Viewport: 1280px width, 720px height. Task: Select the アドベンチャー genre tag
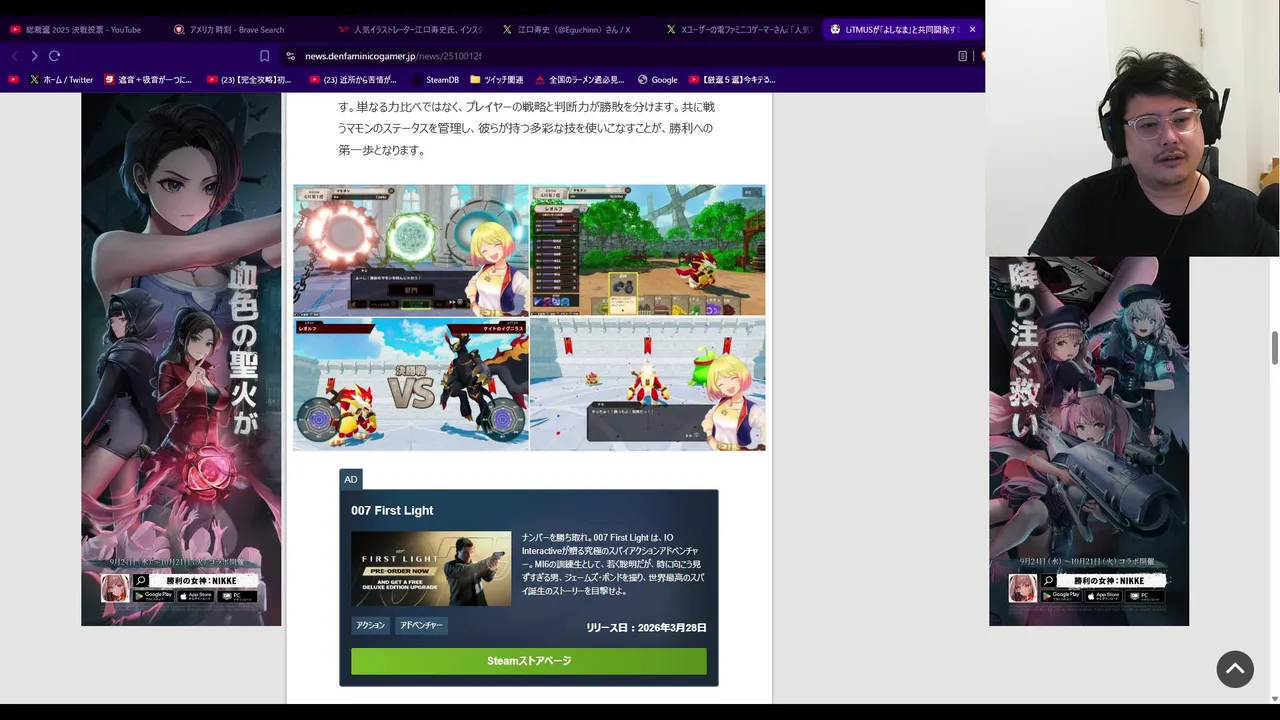click(421, 625)
